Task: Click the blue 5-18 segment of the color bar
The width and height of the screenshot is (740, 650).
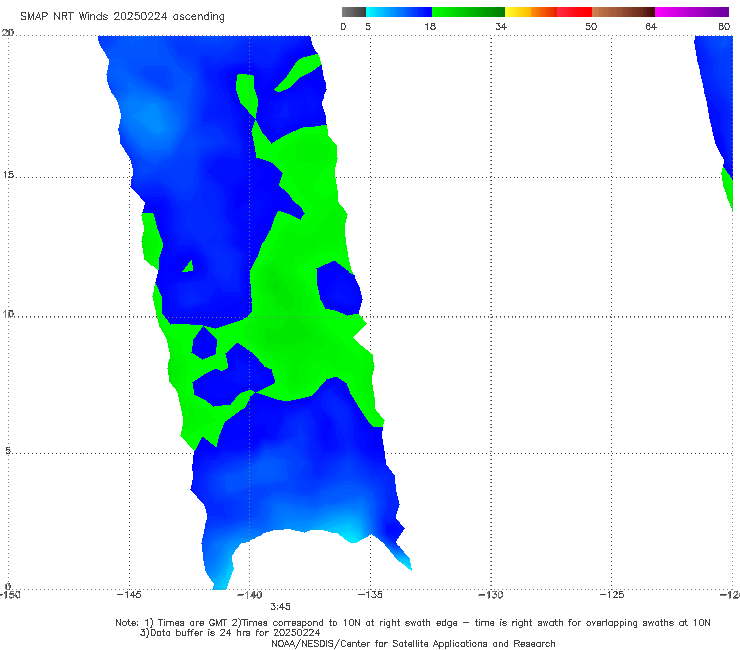Action: click(399, 12)
